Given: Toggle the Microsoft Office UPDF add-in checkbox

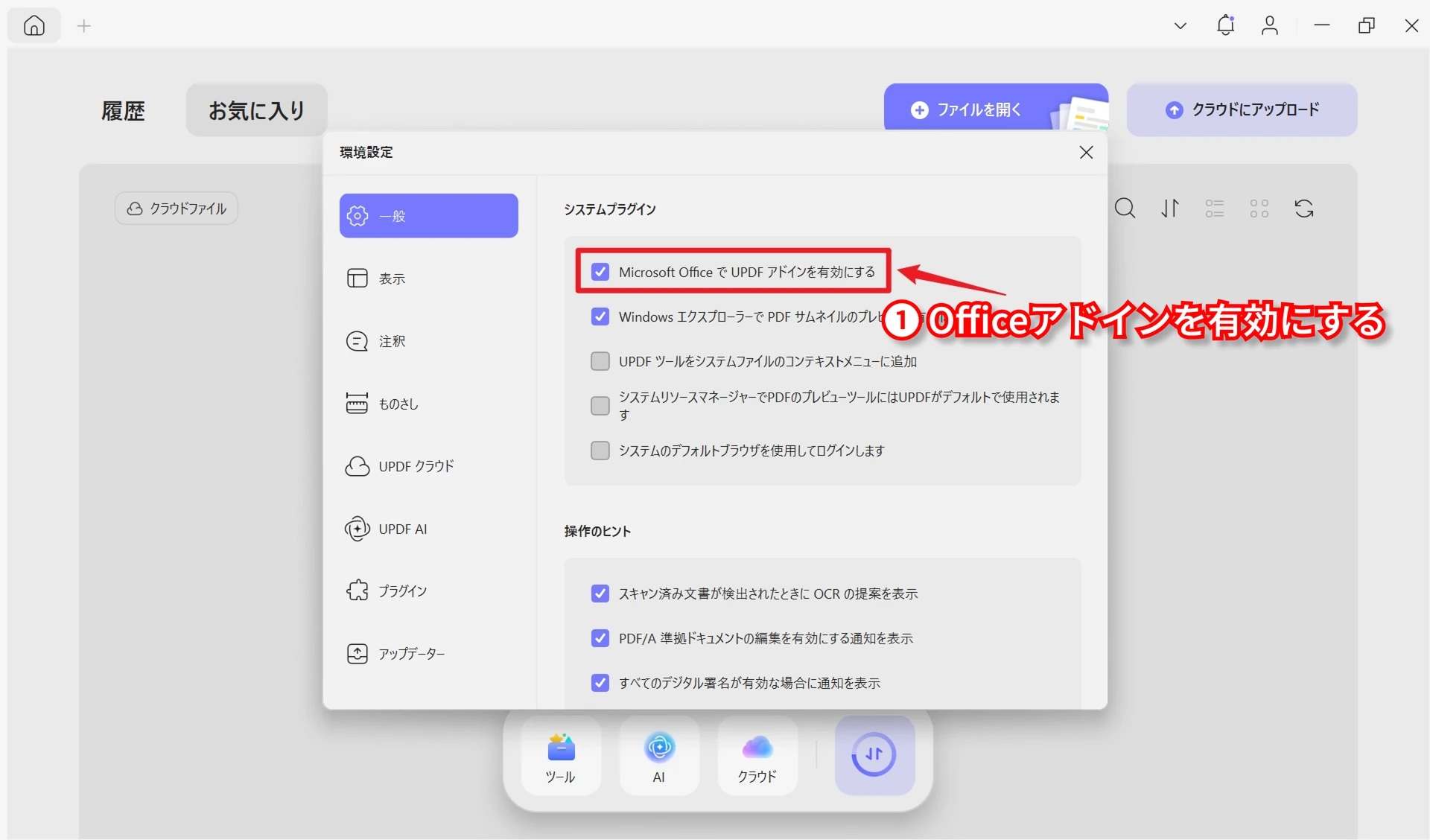Looking at the screenshot, I should pyautogui.click(x=600, y=272).
